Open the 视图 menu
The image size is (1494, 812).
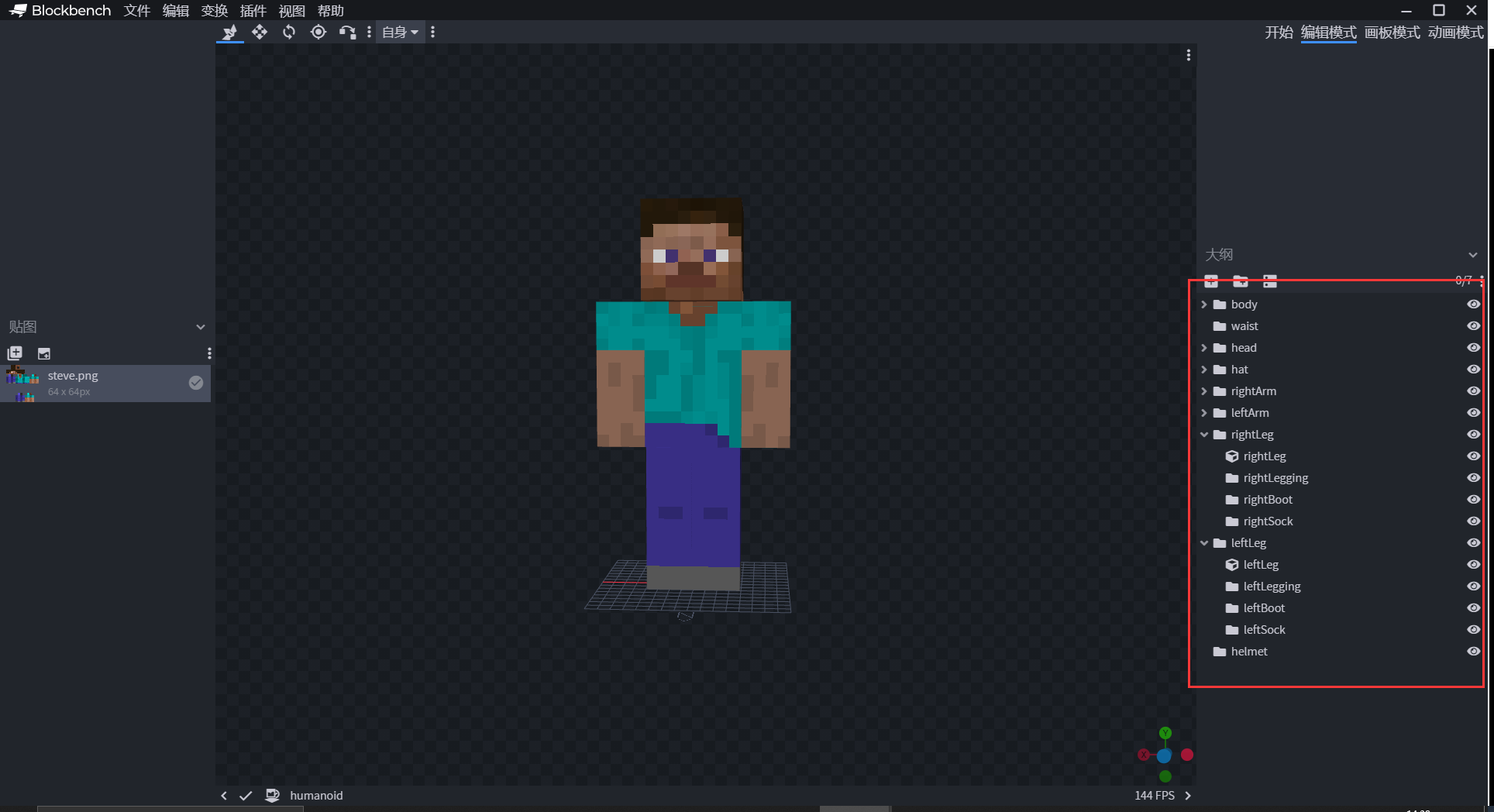click(292, 11)
